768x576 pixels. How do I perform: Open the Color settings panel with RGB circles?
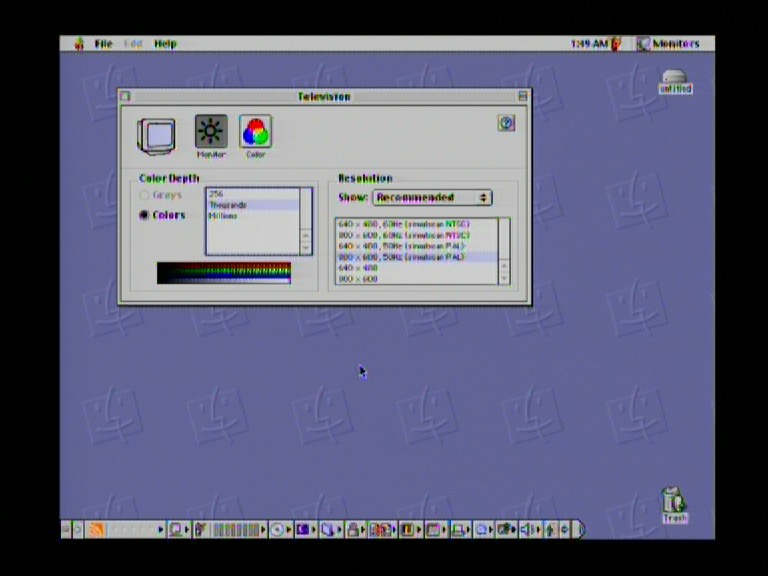pos(255,131)
